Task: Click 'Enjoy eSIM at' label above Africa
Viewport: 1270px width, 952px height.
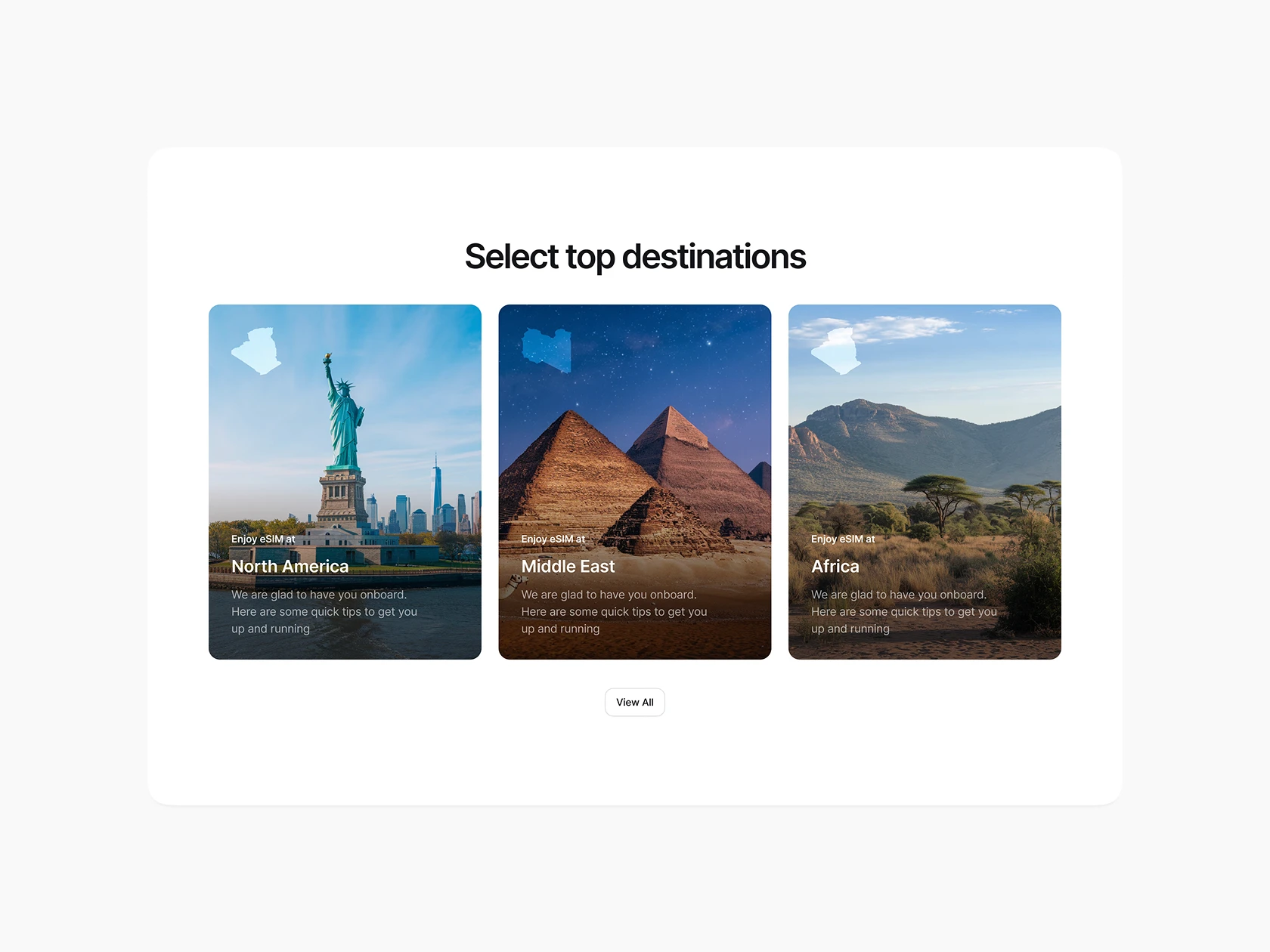Action: [843, 539]
